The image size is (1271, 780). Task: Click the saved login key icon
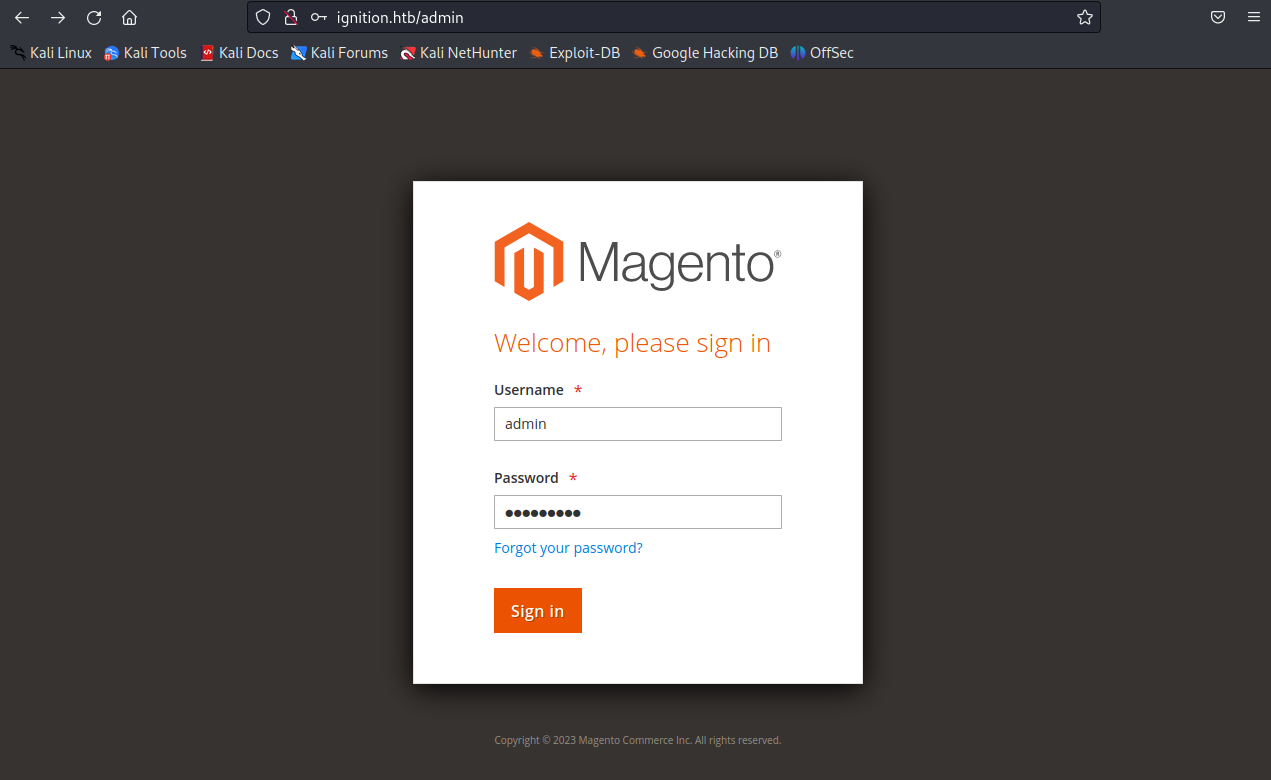(319, 17)
